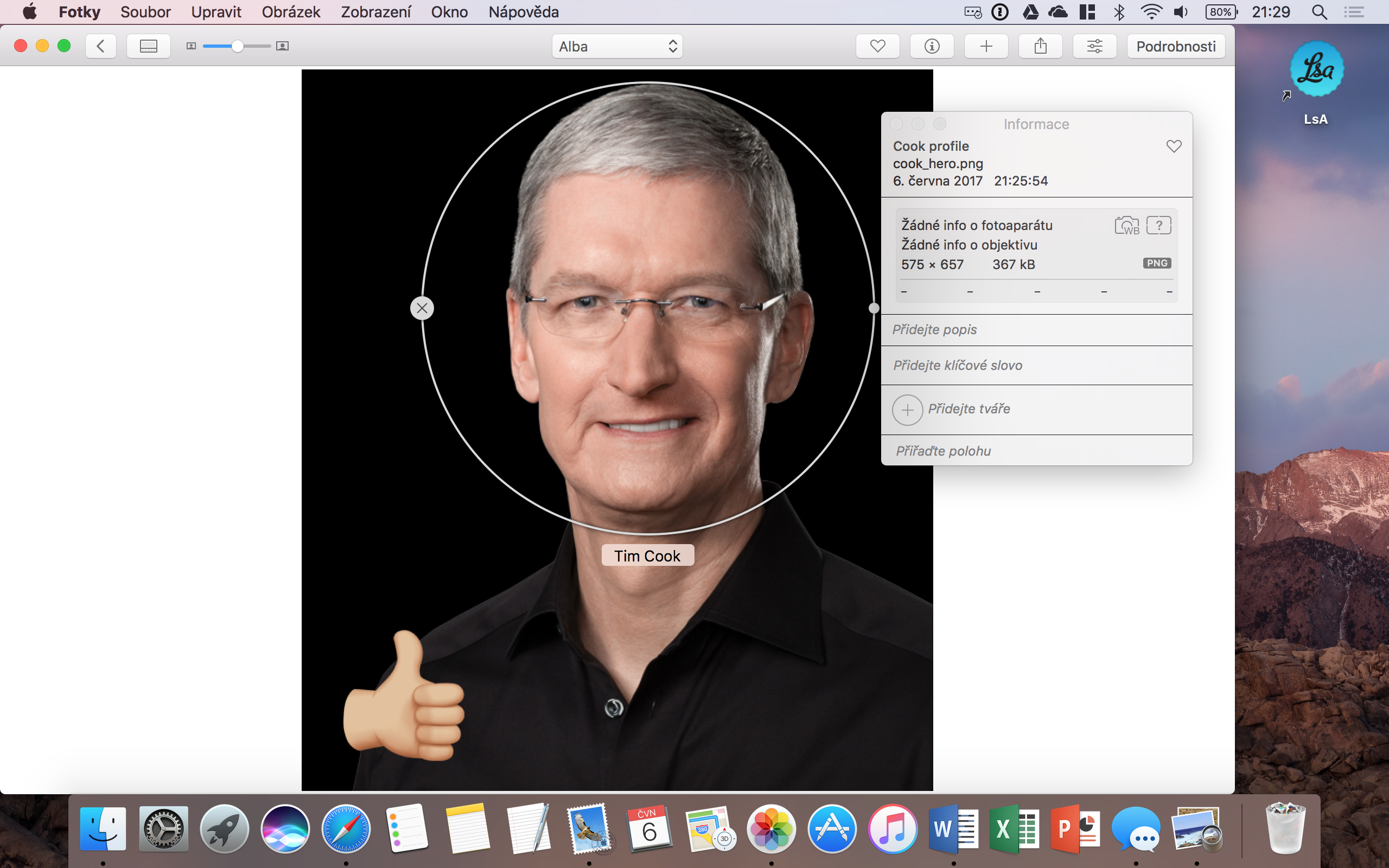Click the back arrow in toolbar
Screen dimensions: 1389x868
[x=100, y=46]
